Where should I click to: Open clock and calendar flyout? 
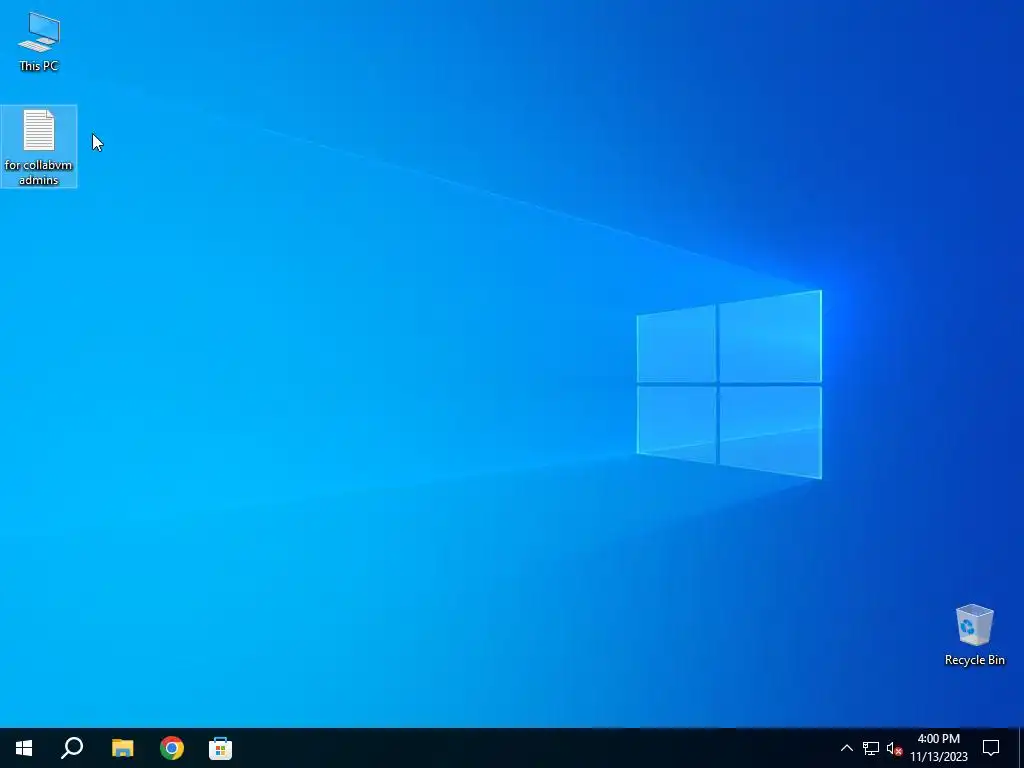[x=939, y=748]
